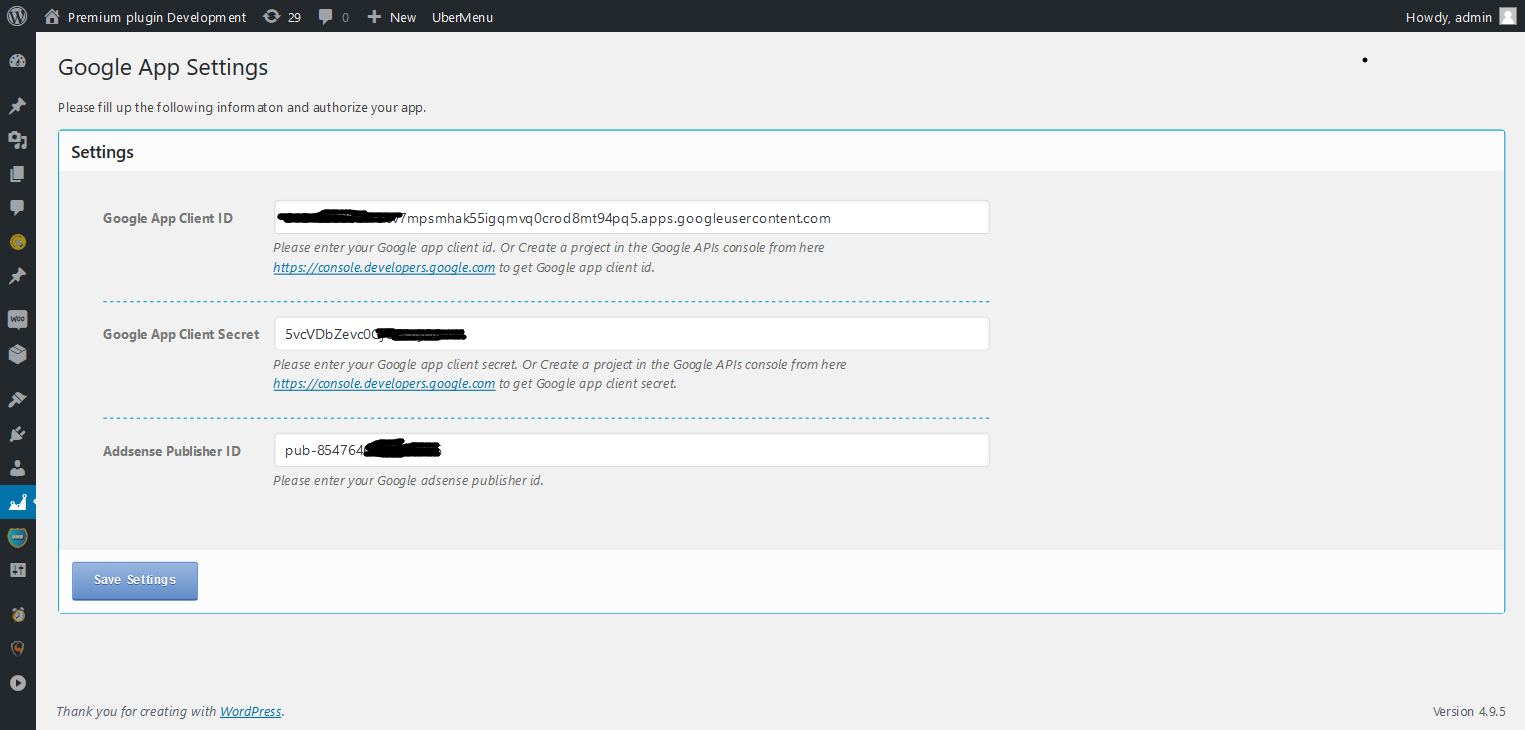Open the Settings sliders icon in sidebar

coord(17,570)
